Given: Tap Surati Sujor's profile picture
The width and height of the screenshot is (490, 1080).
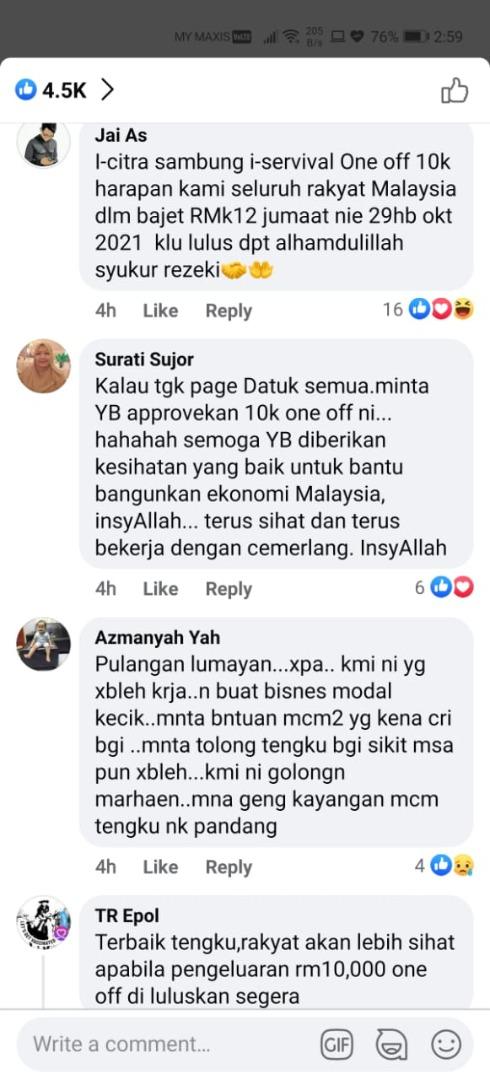Looking at the screenshot, I should (43, 366).
